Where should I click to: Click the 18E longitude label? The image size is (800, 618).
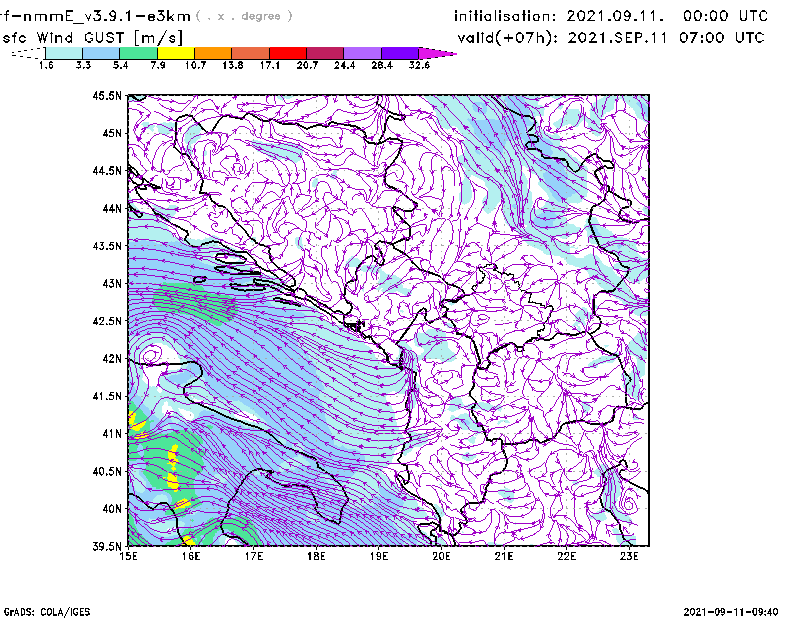click(x=316, y=556)
